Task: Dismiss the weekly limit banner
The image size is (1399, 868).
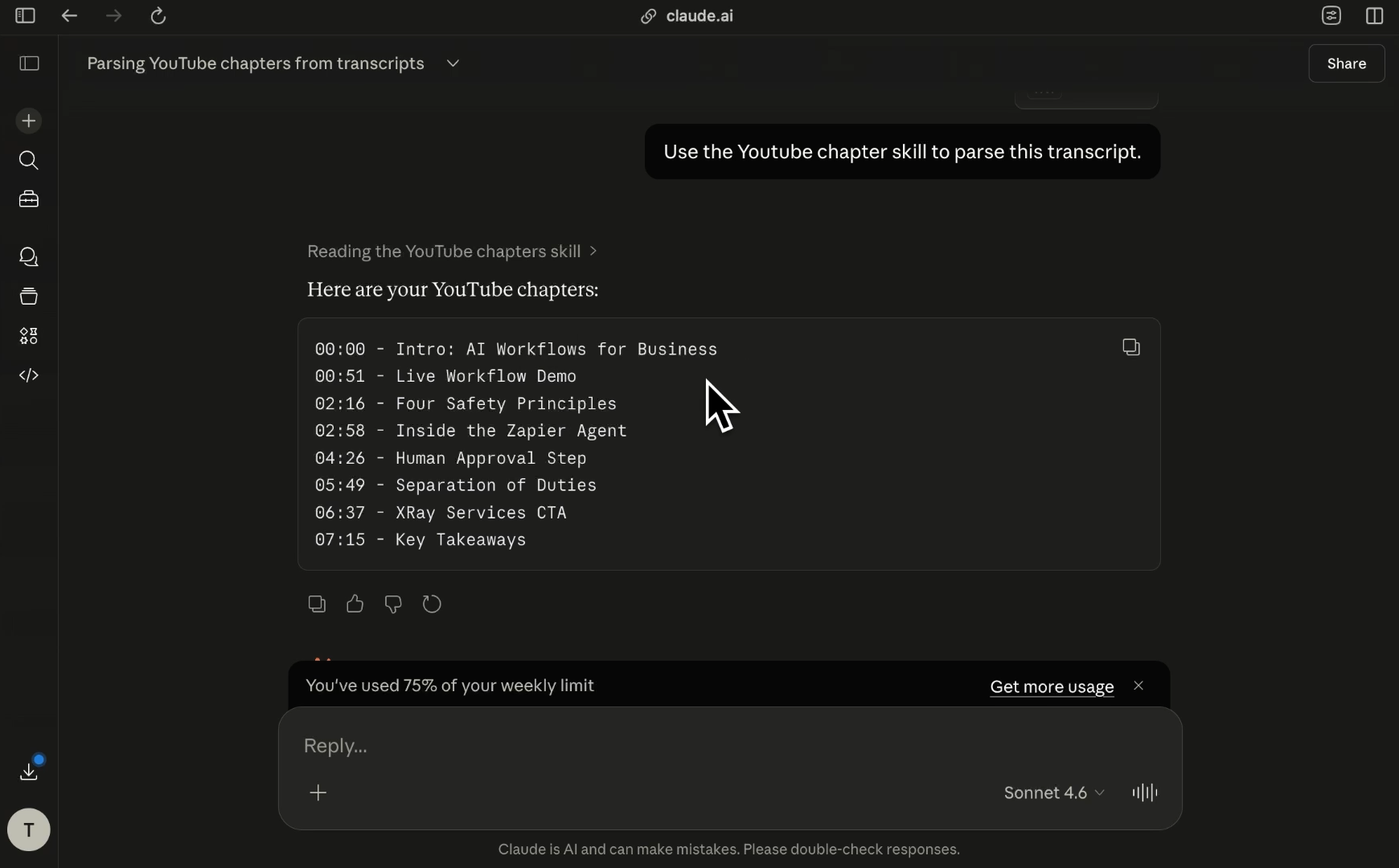Action: pos(1138,686)
